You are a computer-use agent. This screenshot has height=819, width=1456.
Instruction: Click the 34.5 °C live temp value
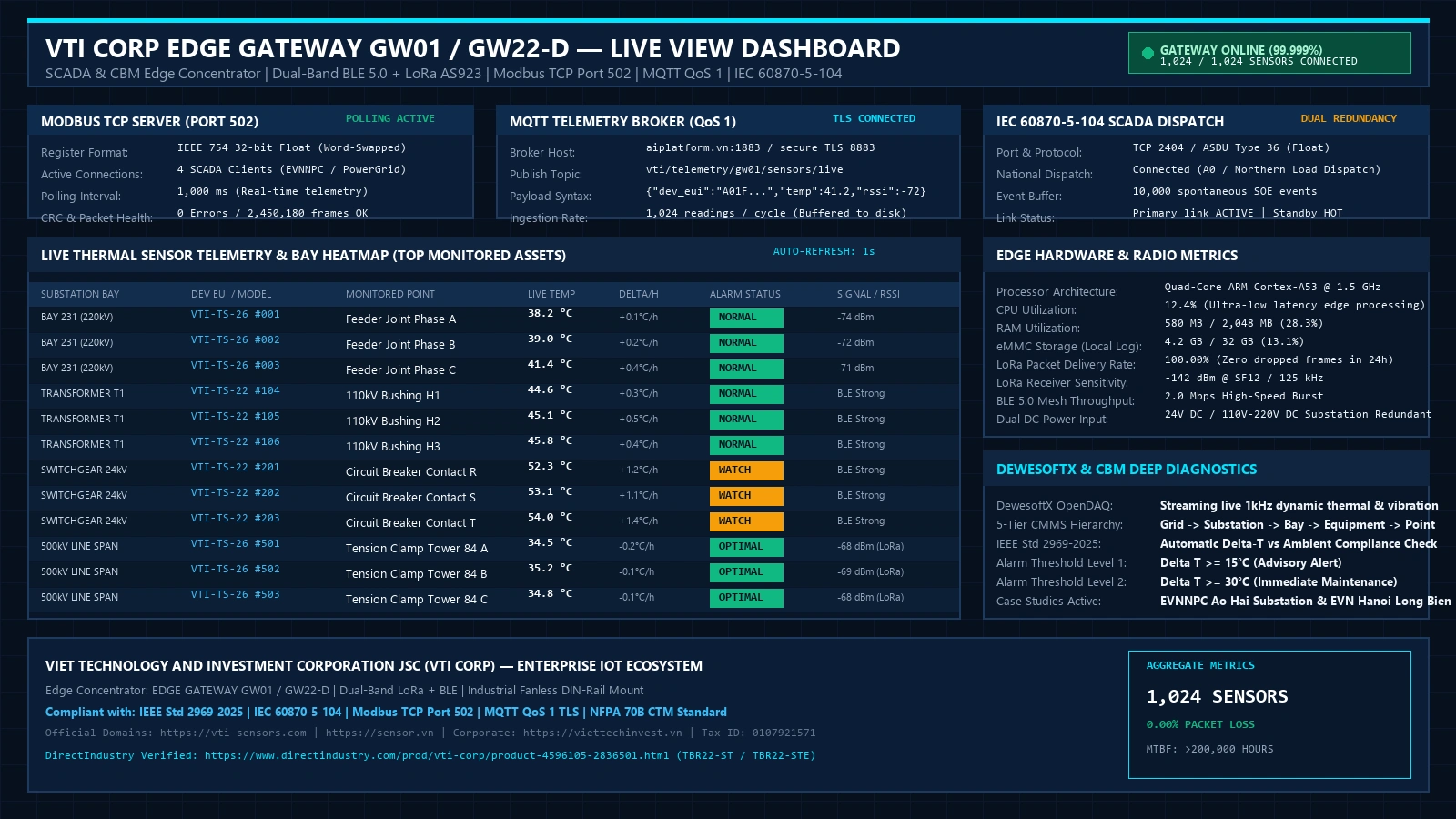550,542
